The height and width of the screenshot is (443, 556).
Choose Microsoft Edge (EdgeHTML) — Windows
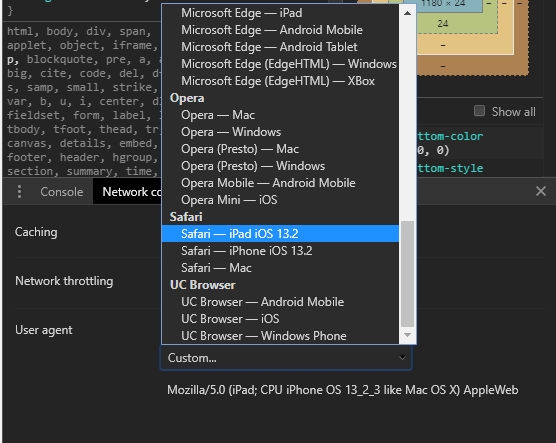[280, 64]
